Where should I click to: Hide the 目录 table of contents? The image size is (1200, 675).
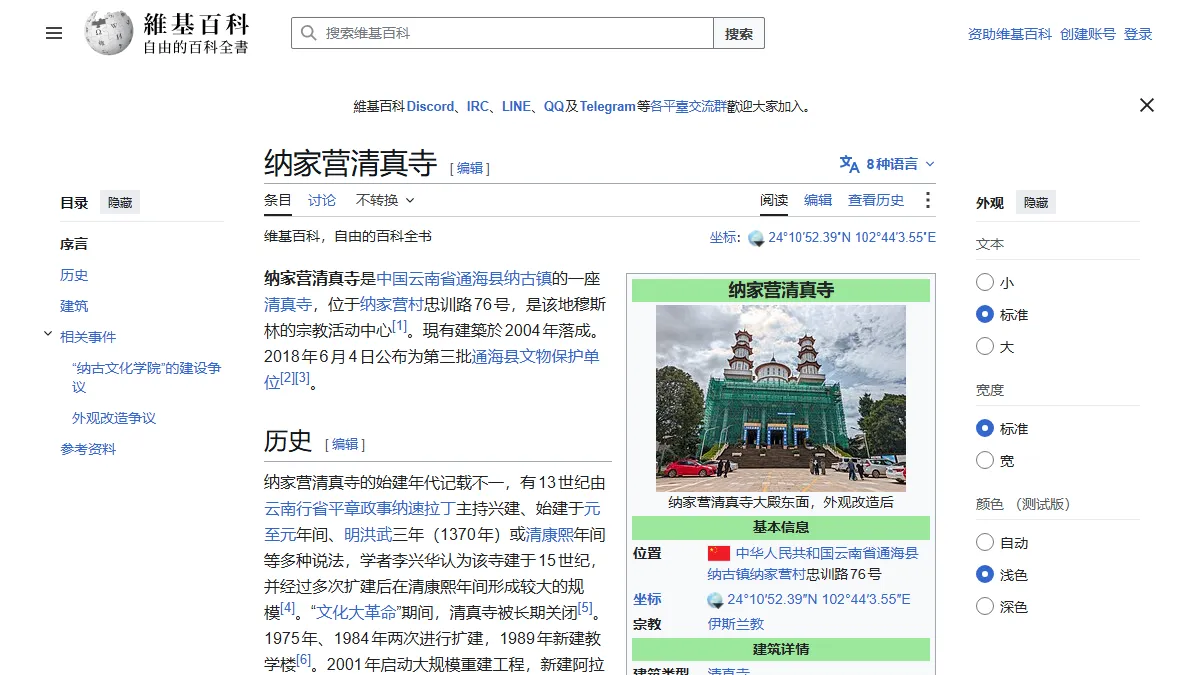coord(120,203)
